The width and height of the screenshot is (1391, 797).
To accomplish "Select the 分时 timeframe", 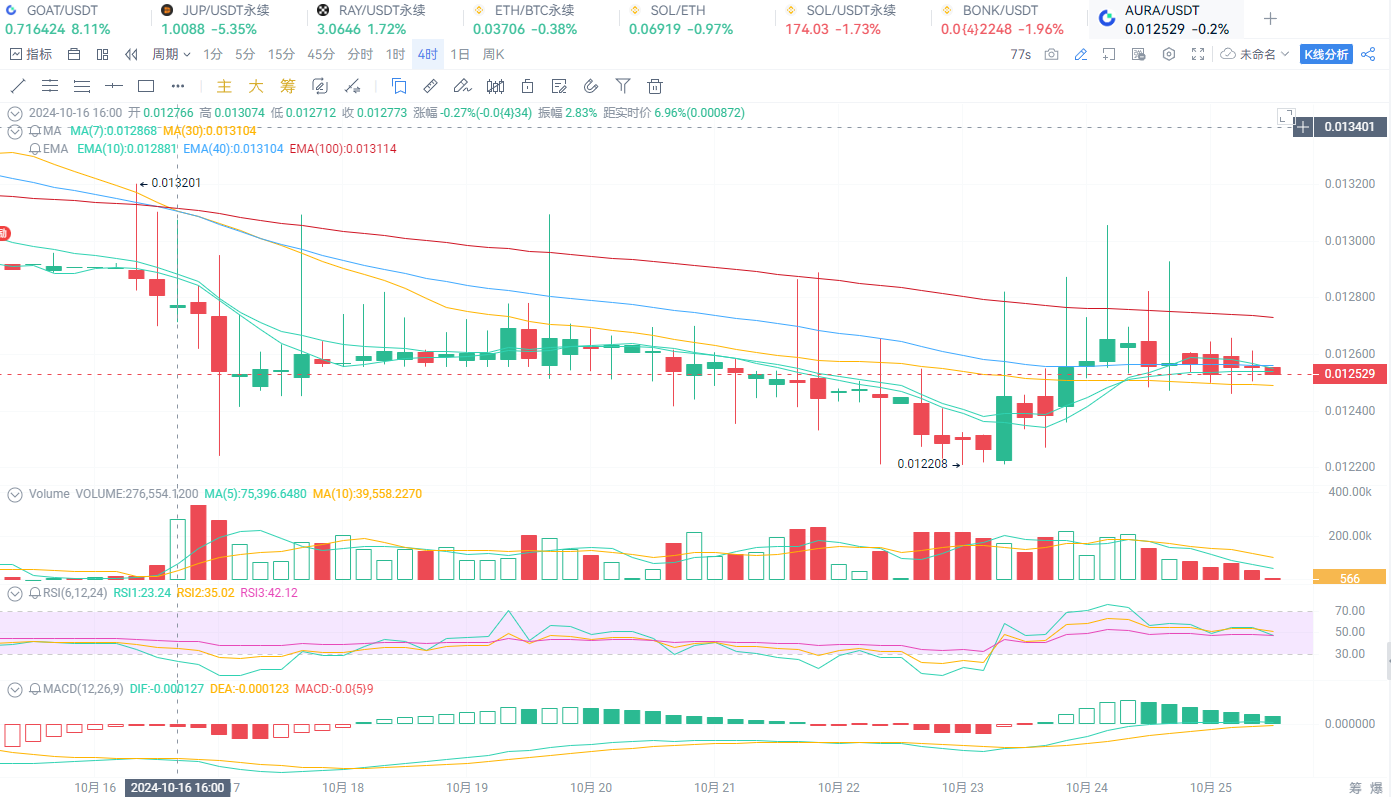I will pos(359,54).
